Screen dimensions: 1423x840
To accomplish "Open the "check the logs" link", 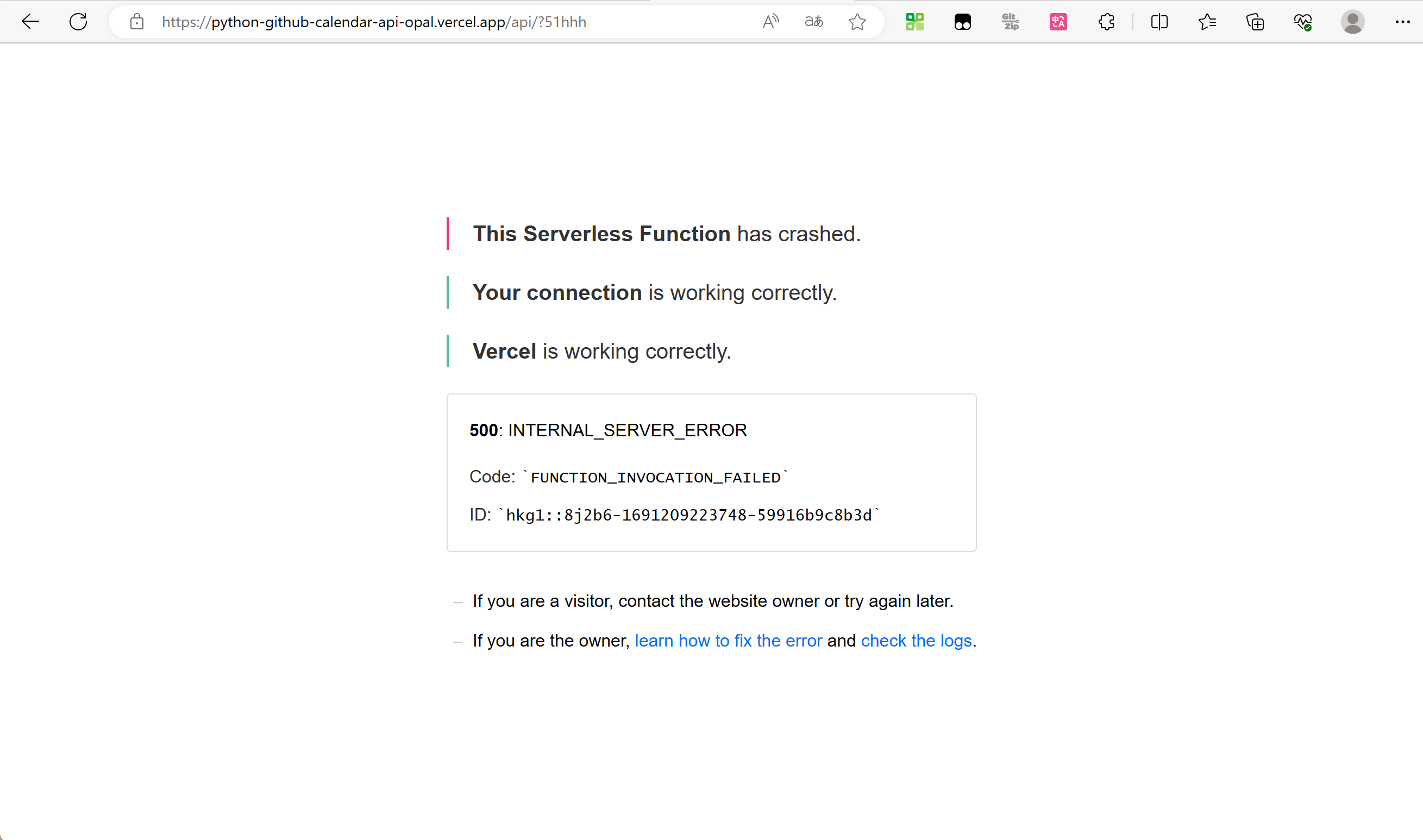I will pos(916,641).
